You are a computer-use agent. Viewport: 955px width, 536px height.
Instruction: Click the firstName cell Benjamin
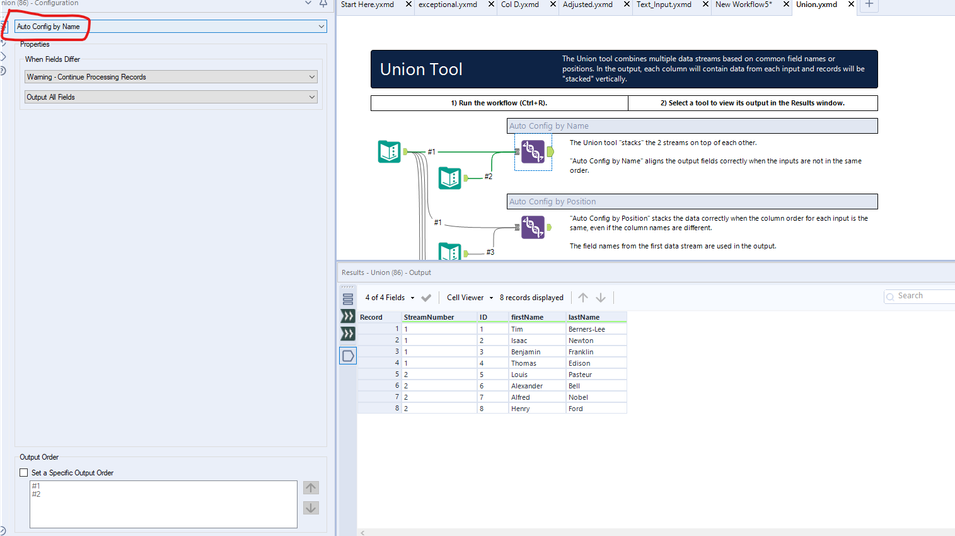(x=537, y=352)
